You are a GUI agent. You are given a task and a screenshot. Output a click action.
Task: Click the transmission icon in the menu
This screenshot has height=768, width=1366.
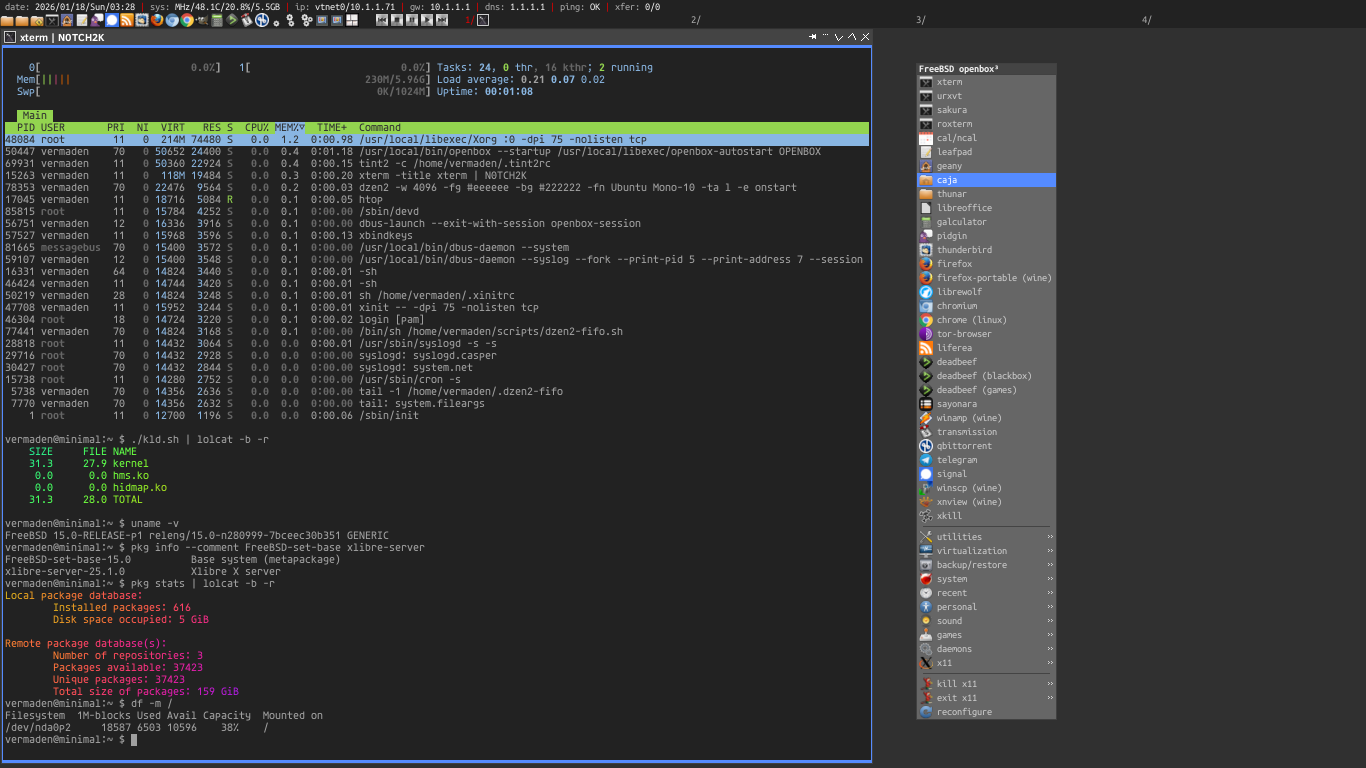(x=924, y=432)
